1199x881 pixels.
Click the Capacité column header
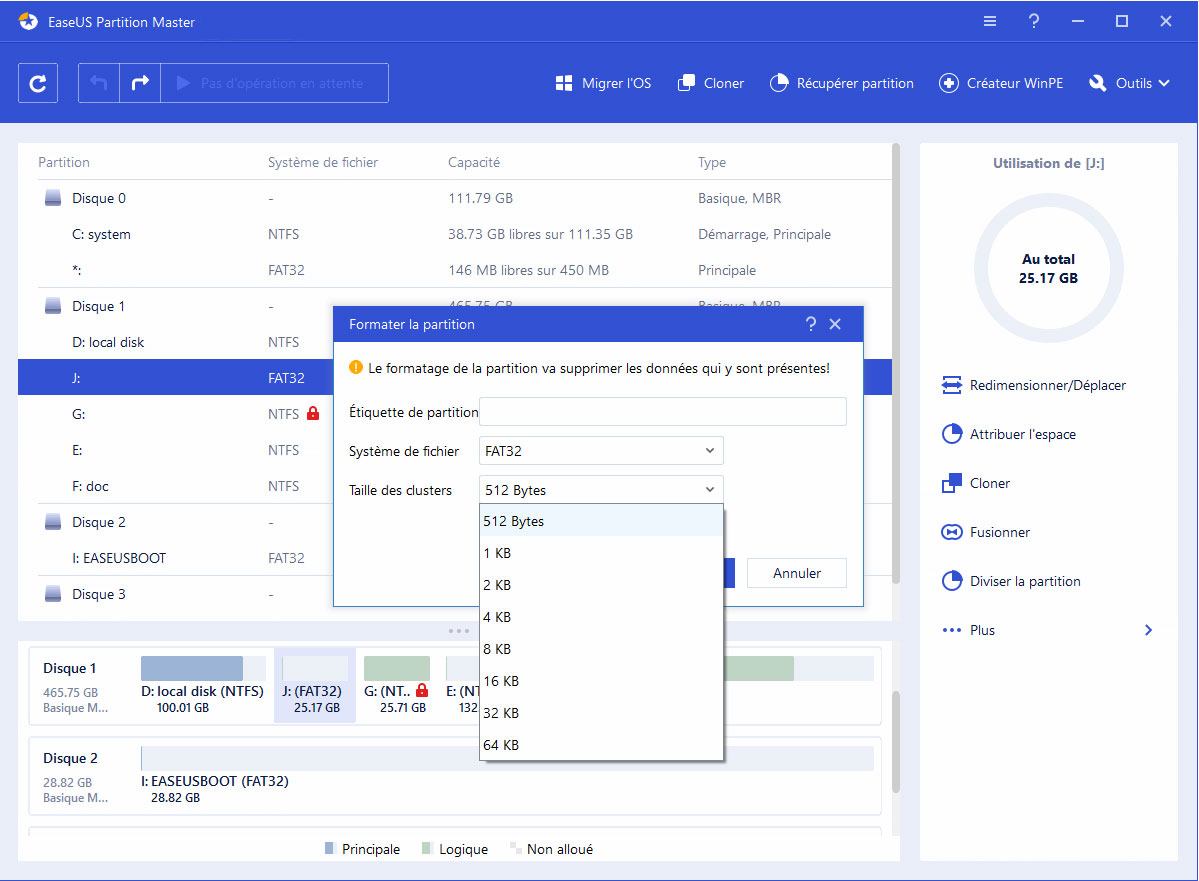coord(473,162)
